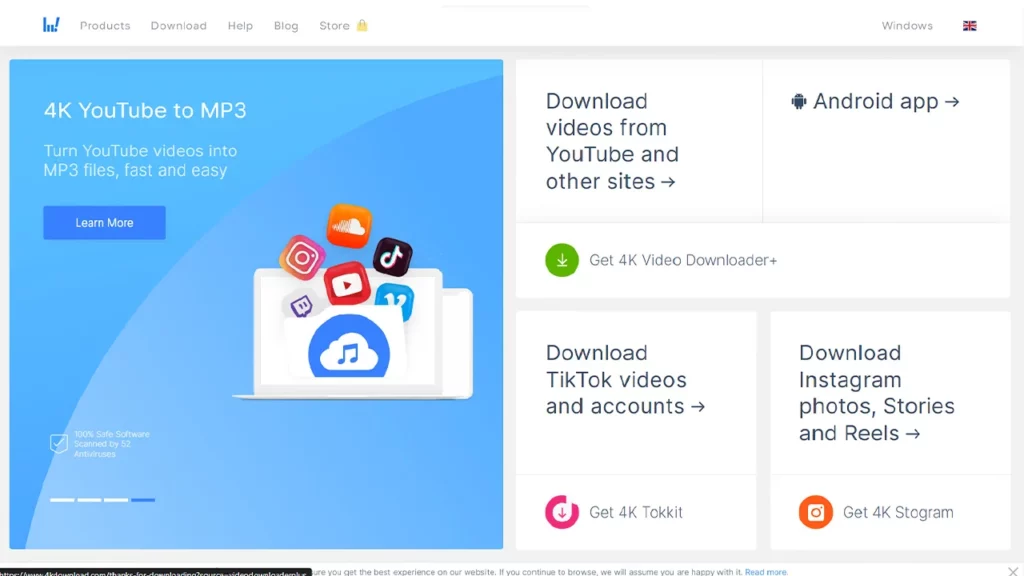Image resolution: width=1024 pixels, height=576 pixels.
Task: Open Download videos from YouTube link
Action: (x=612, y=141)
